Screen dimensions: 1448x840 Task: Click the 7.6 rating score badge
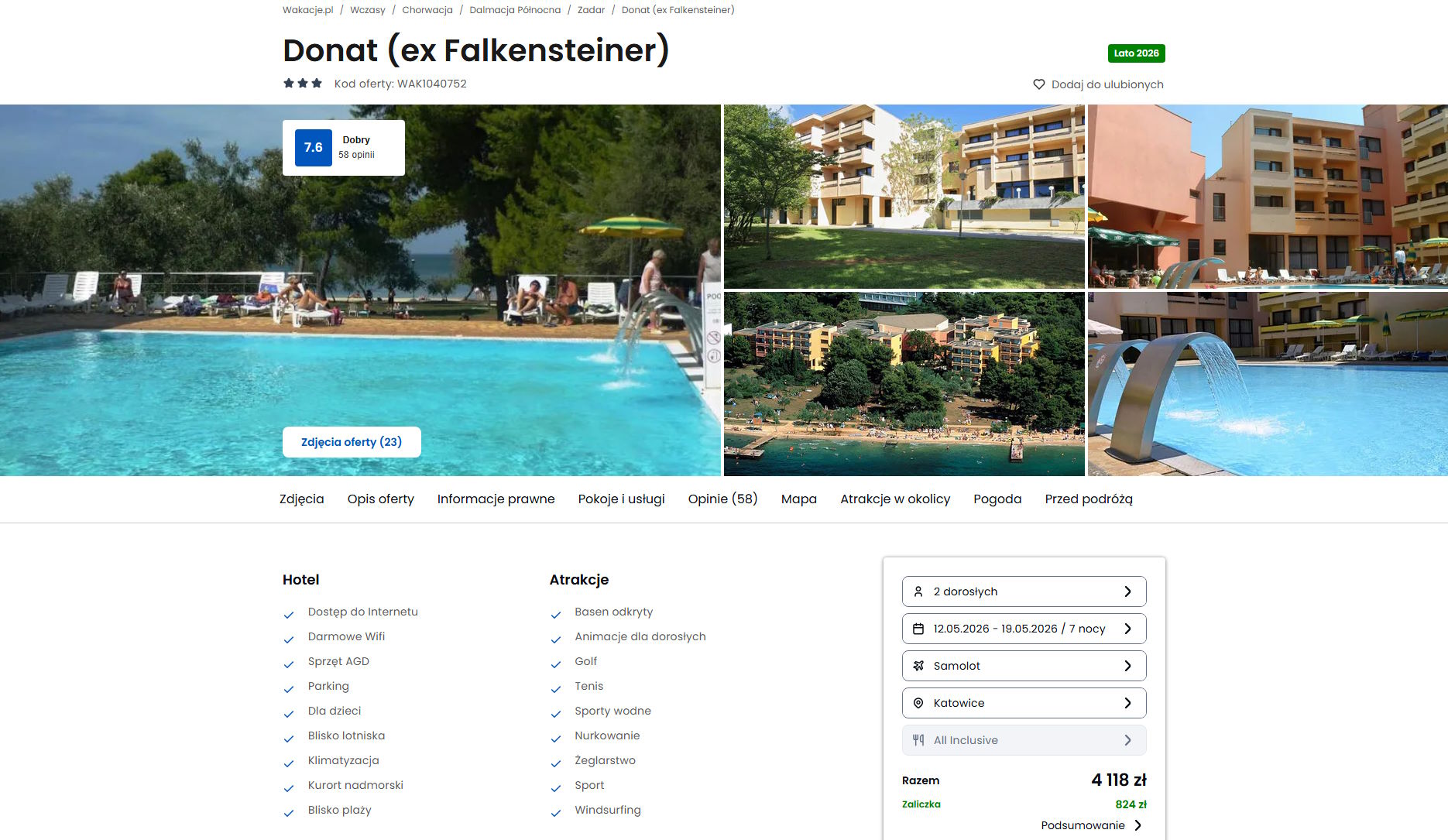(x=314, y=148)
